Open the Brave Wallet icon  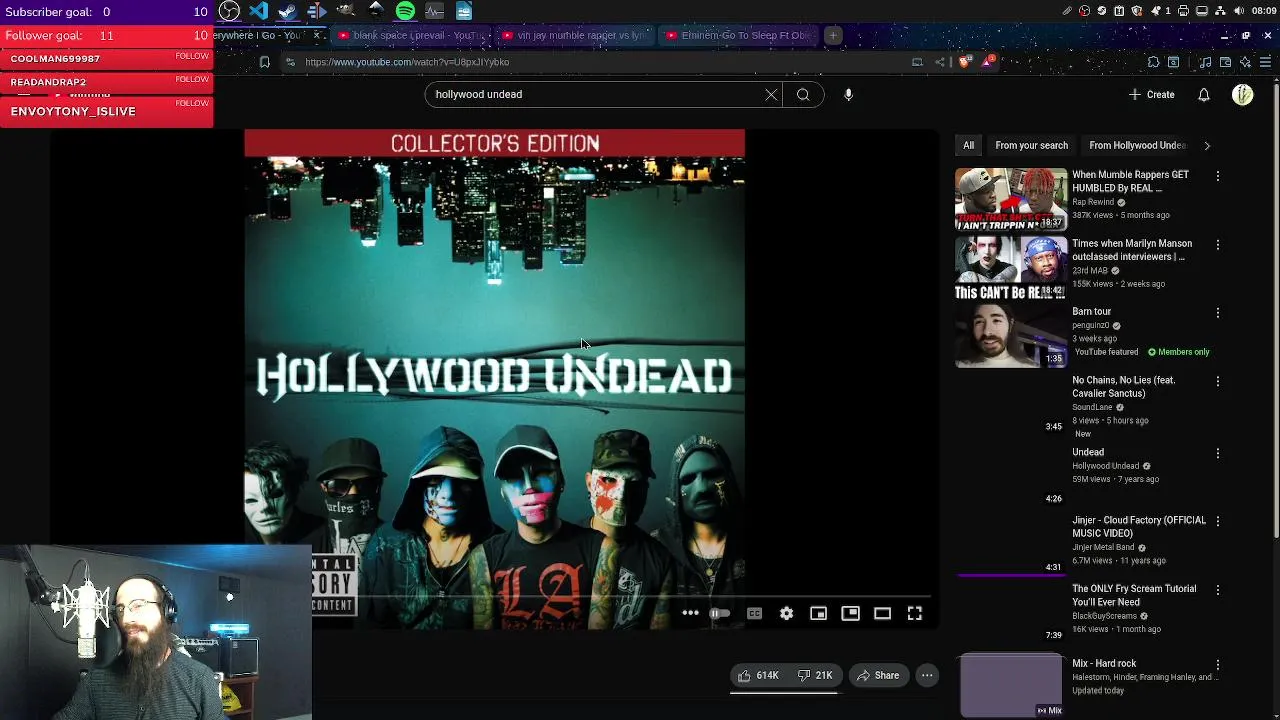point(1225,62)
